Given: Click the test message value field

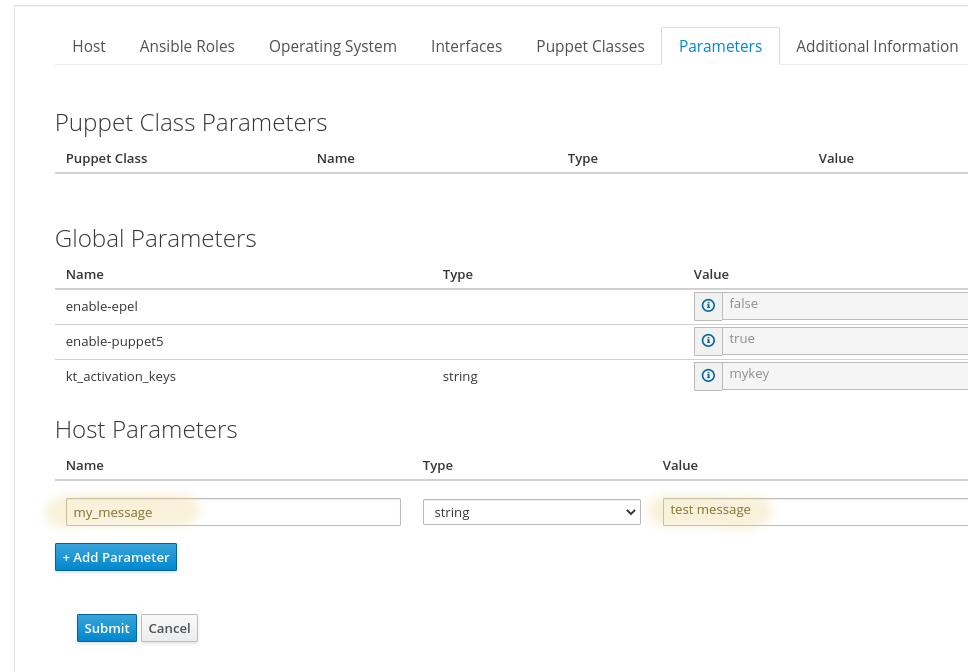Looking at the screenshot, I should coord(816,512).
